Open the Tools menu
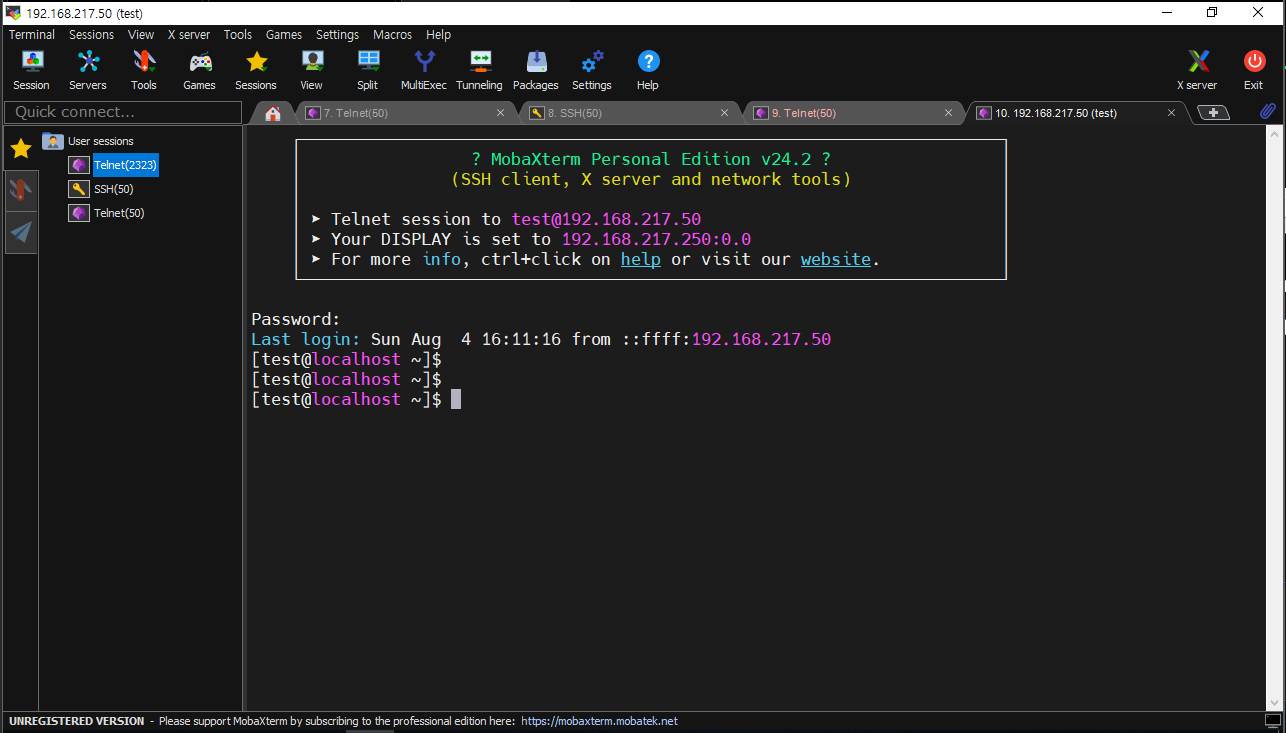 coord(238,34)
